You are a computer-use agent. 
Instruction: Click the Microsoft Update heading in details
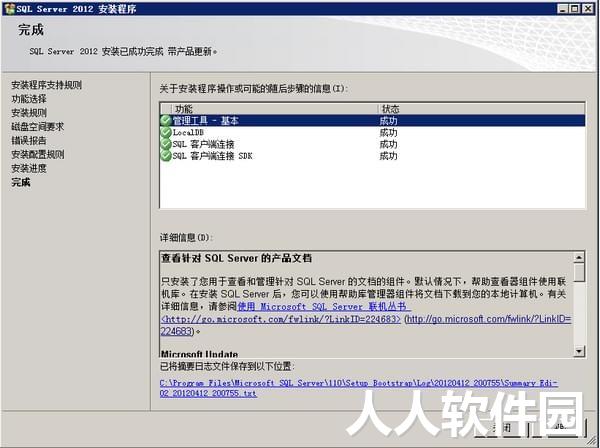199,354
